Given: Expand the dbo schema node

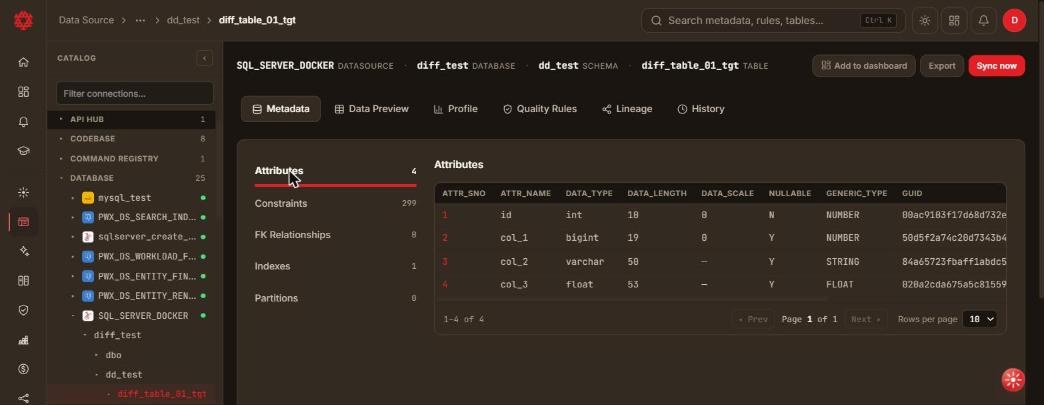Looking at the screenshot, I should (x=97, y=355).
